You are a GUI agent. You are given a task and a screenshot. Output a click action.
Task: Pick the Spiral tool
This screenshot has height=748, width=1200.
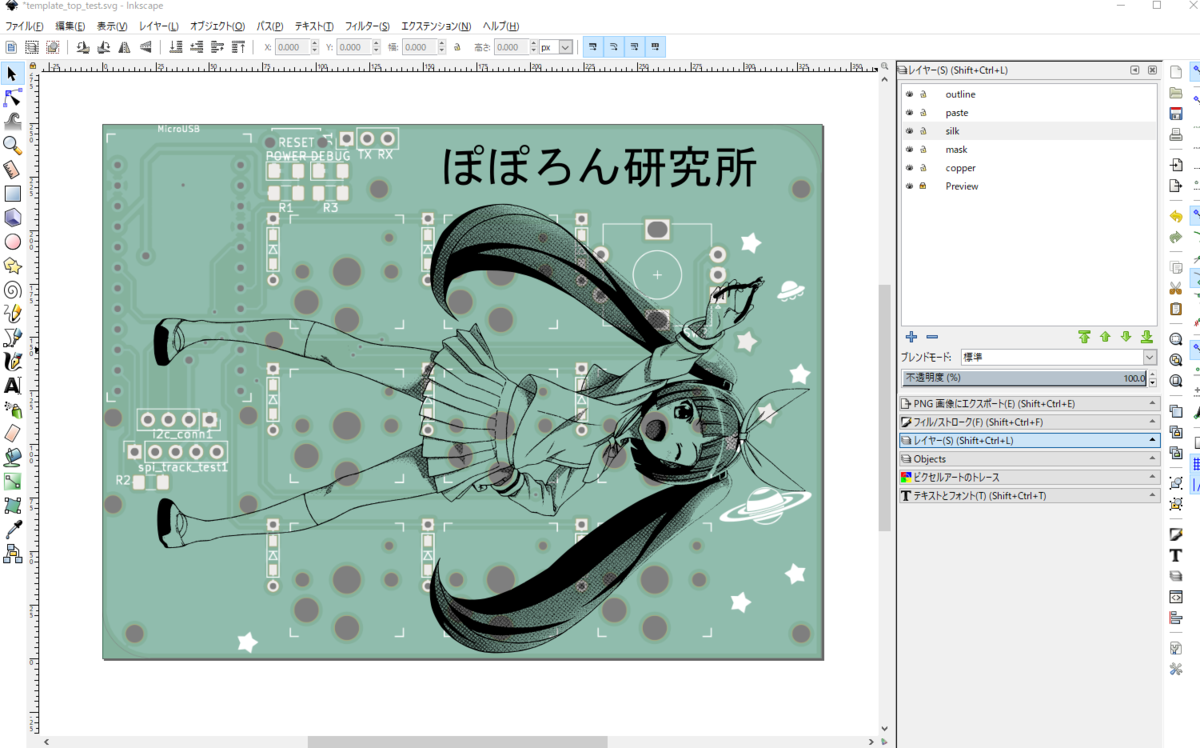pyautogui.click(x=12, y=289)
